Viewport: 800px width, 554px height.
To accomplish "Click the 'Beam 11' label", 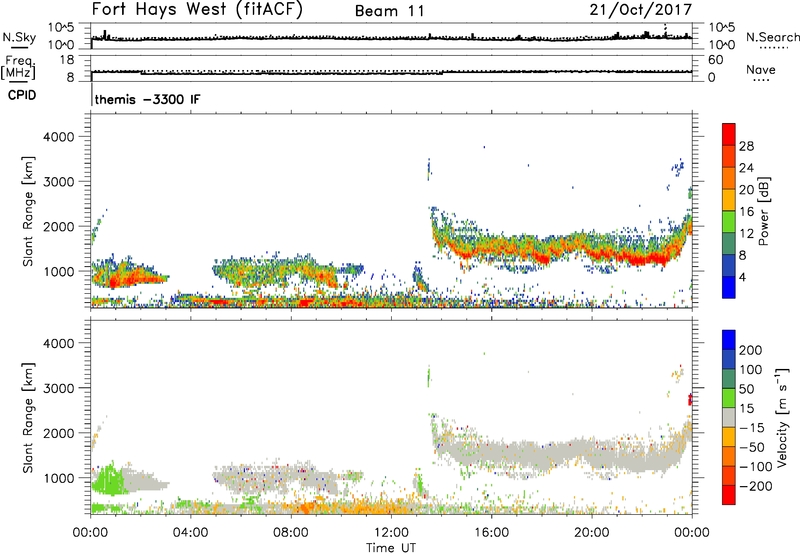I will (x=390, y=11).
